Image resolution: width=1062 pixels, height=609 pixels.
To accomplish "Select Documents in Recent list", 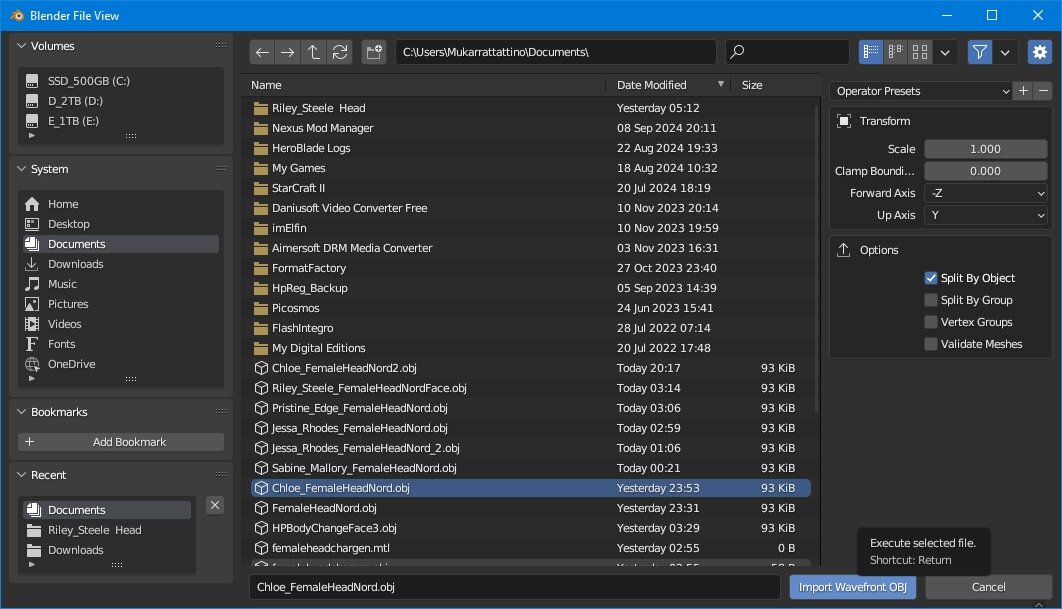I will click(x=107, y=510).
